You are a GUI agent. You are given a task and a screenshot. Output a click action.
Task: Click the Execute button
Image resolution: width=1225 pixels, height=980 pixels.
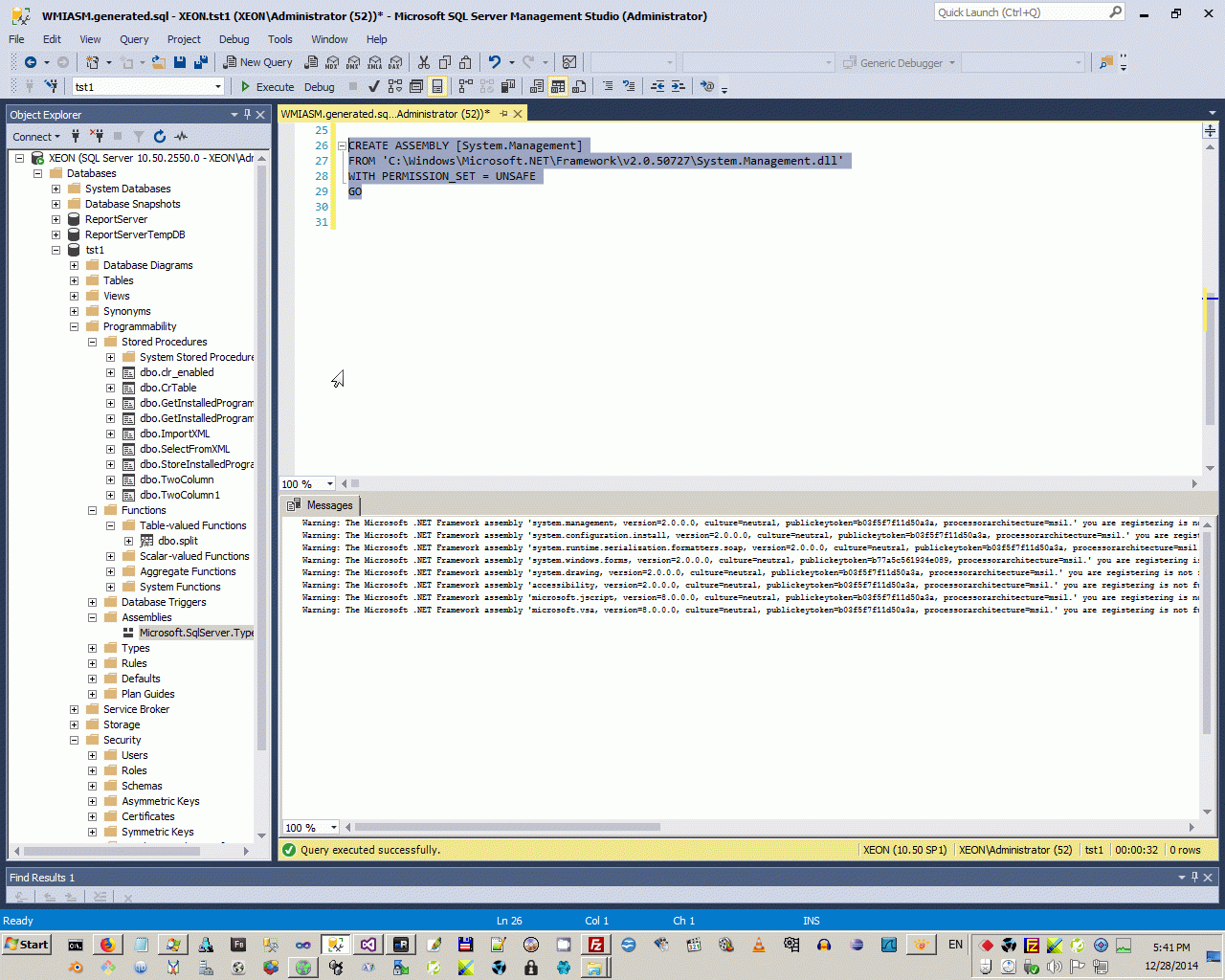pyautogui.click(x=267, y=86)
